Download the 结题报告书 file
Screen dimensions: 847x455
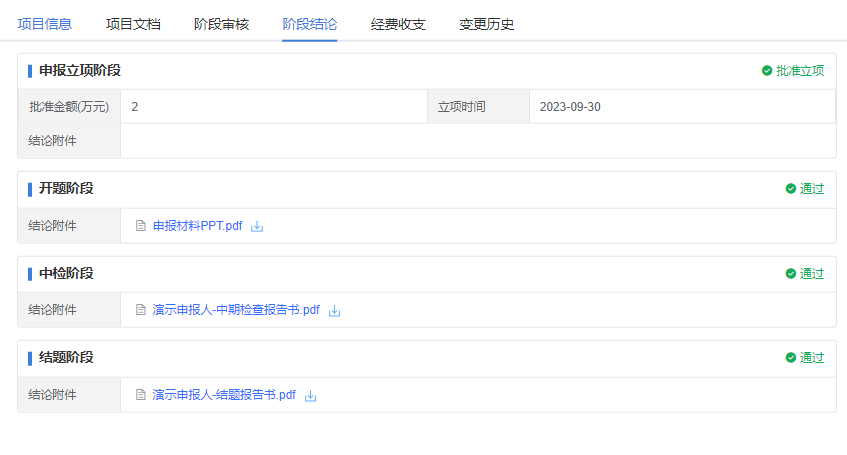(311, 395)
